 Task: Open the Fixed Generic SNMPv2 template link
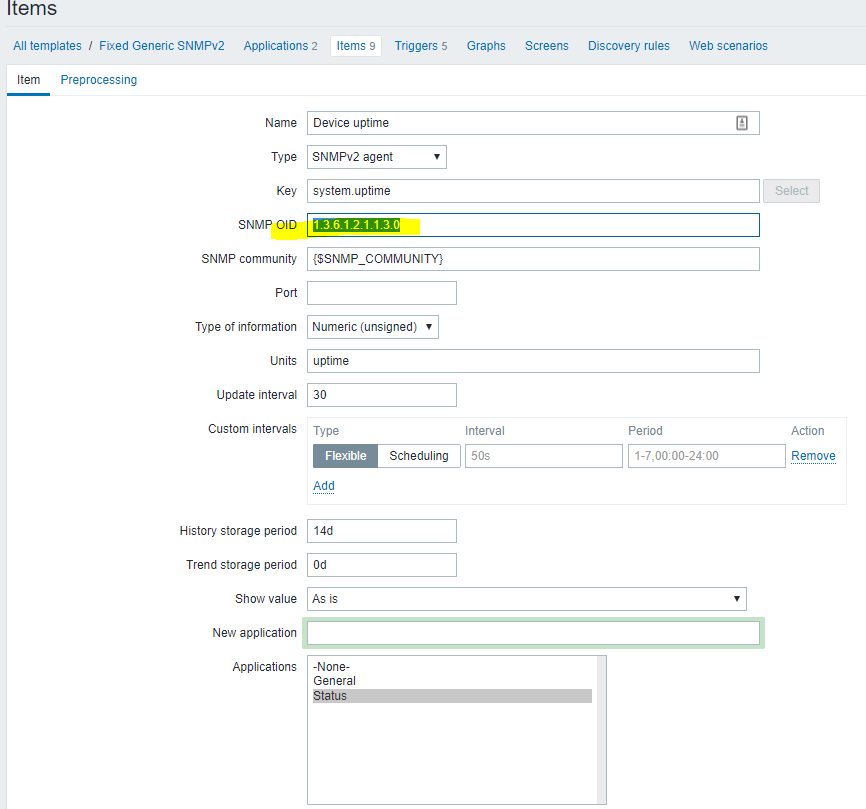tap(161, 45)
